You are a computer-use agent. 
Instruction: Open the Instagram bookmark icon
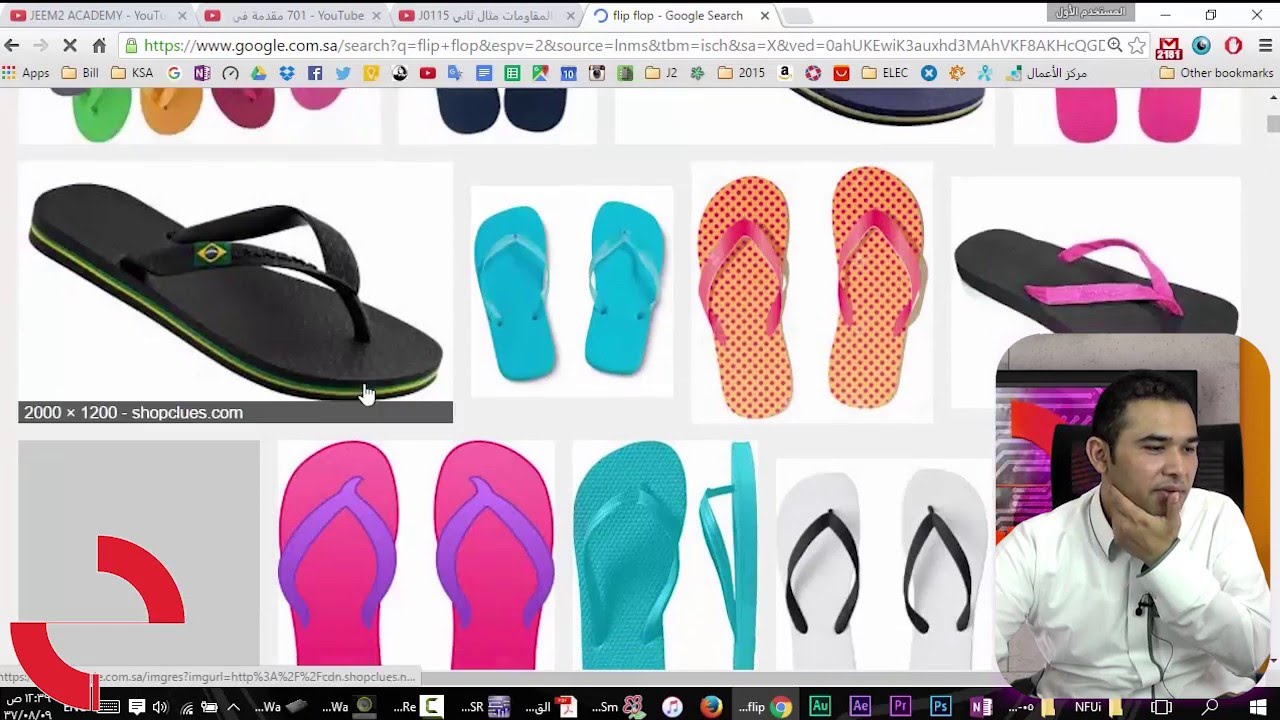(x=597, y=73)
